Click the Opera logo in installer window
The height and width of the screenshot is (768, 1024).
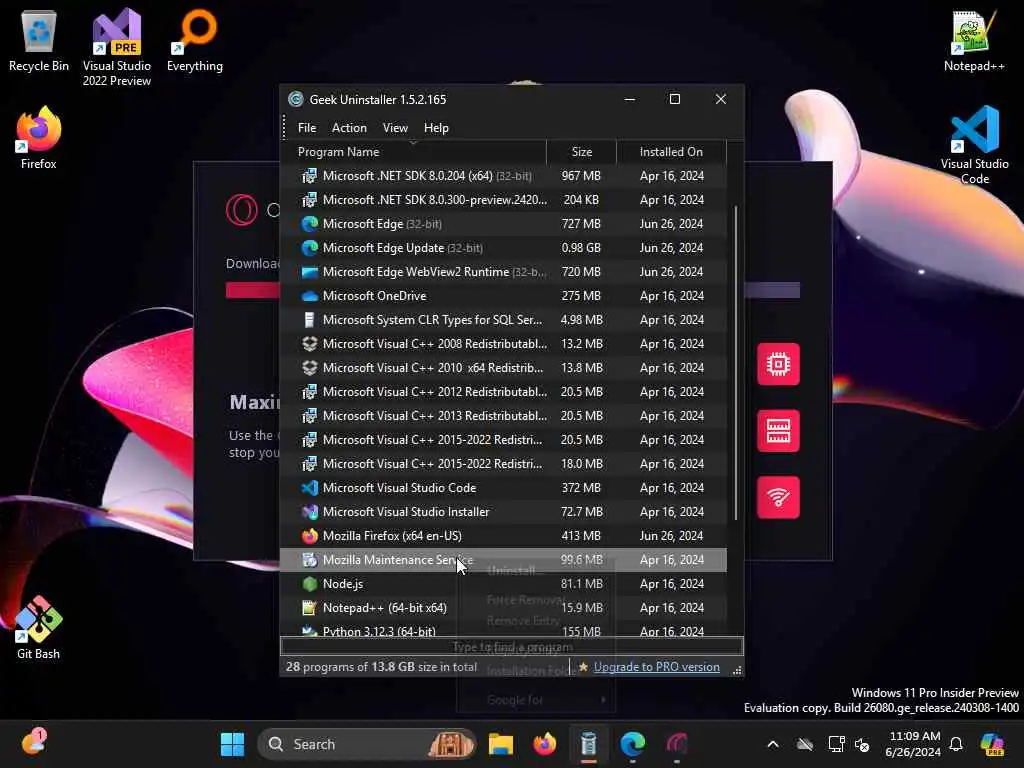tap(242, 210)
